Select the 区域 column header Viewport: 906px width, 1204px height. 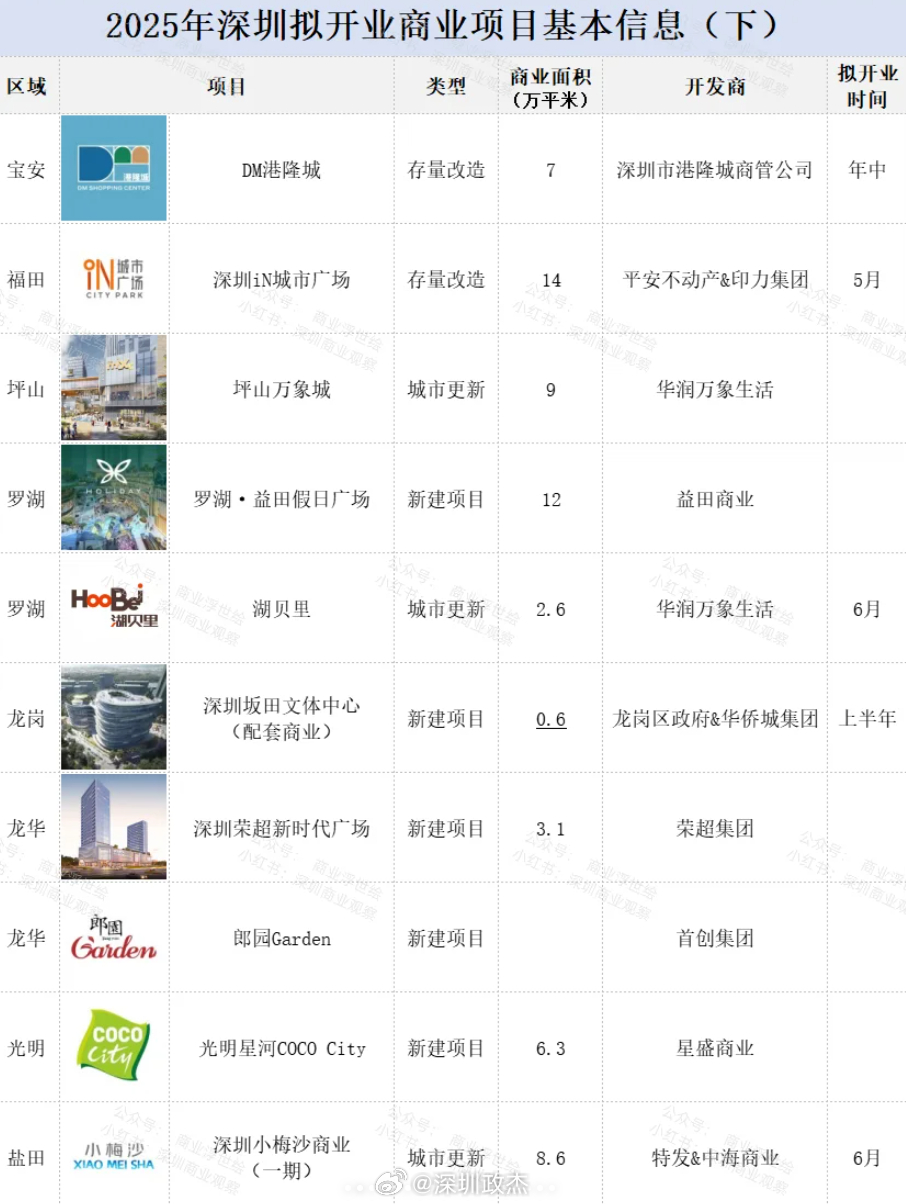coord(27,86)
